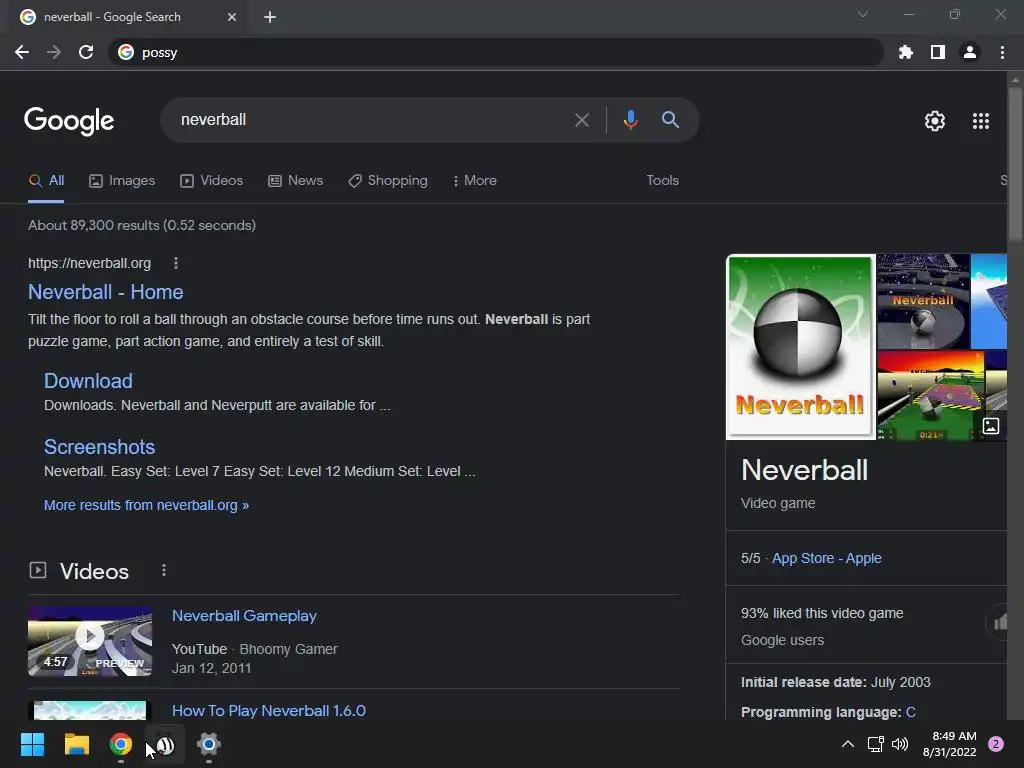1024x768 pixels.
Task: Open the Download sitelink
Action: coord(88,381)
